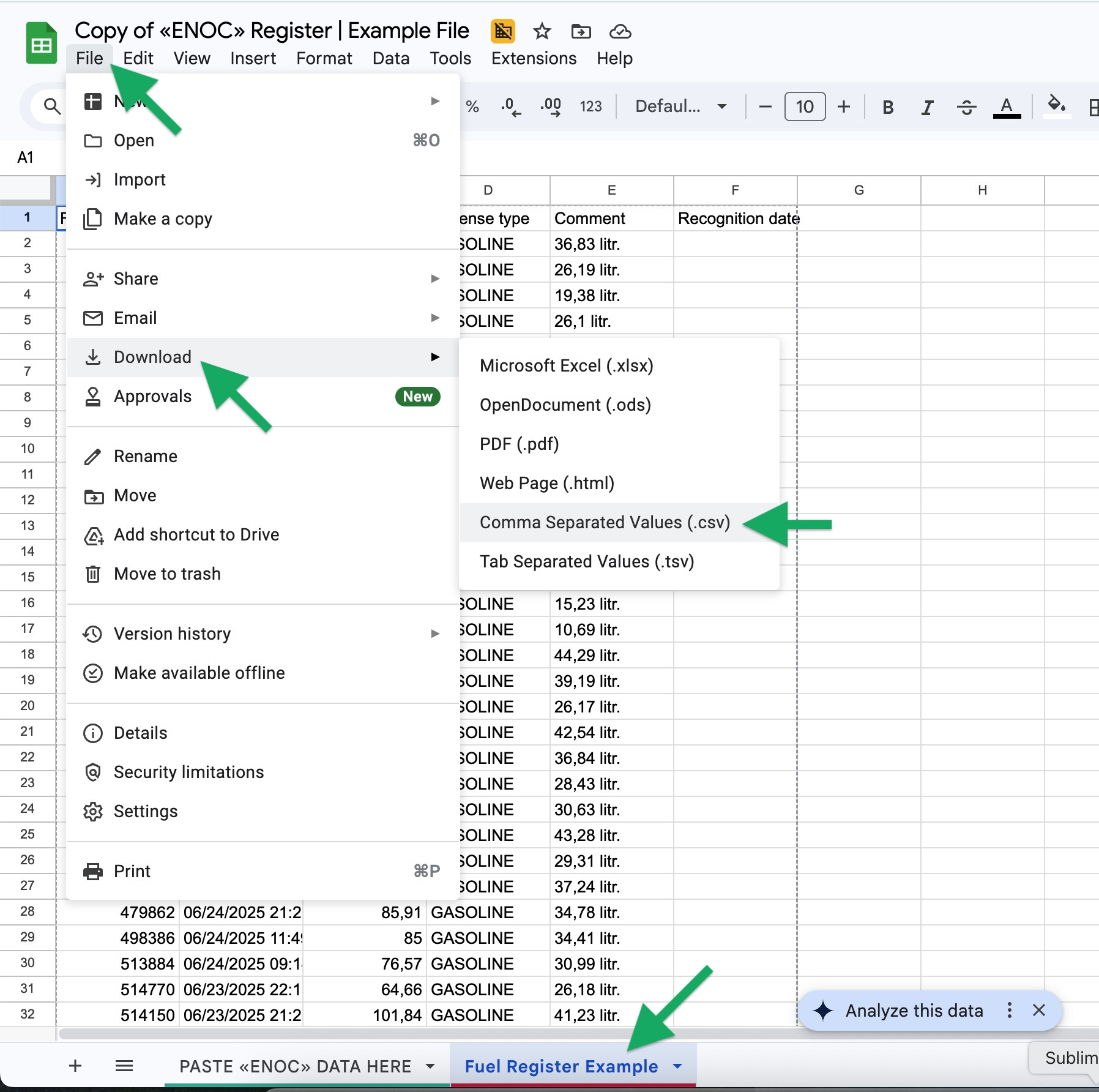Image resolution: width=1099 pixels, height=1092 pixels.
Task: Open the font family dropdown
Action: pos(680,107)
